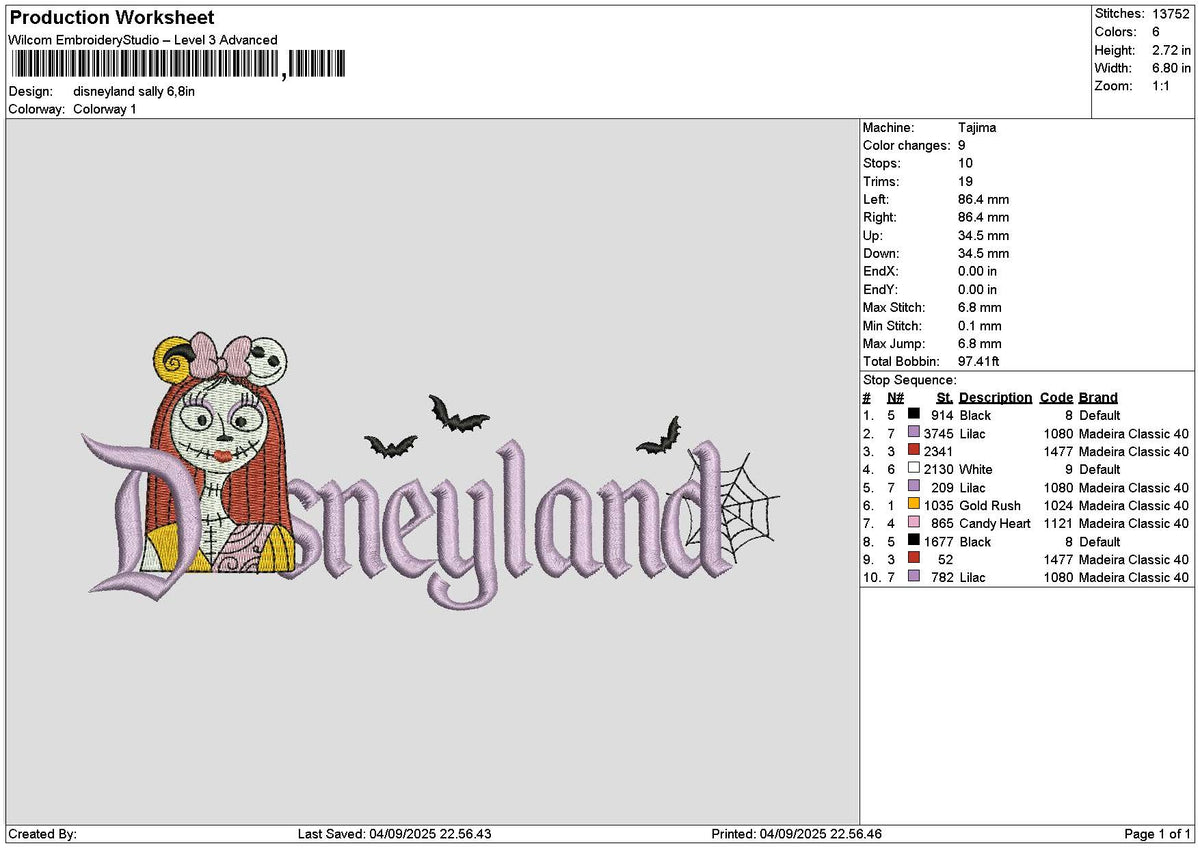Click the "Default" brand in stop 1
Image resolution: width=1200 pixels, height=848 pixels.
[1100, 415]
